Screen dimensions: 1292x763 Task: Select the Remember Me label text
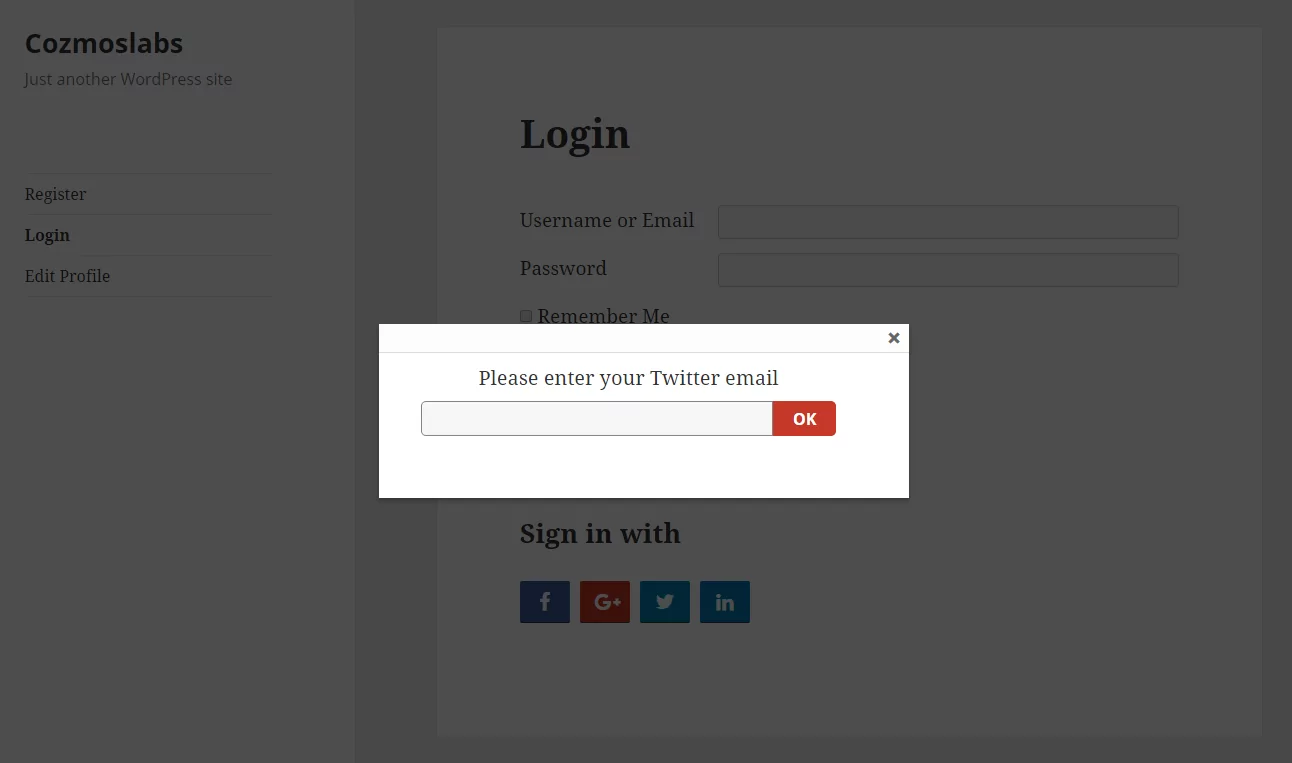click(603, 316)
